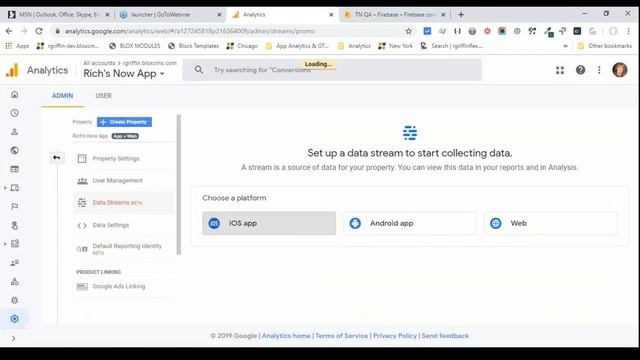Bookmark page with the star icon
640x360 pixels.
(408, 31)
